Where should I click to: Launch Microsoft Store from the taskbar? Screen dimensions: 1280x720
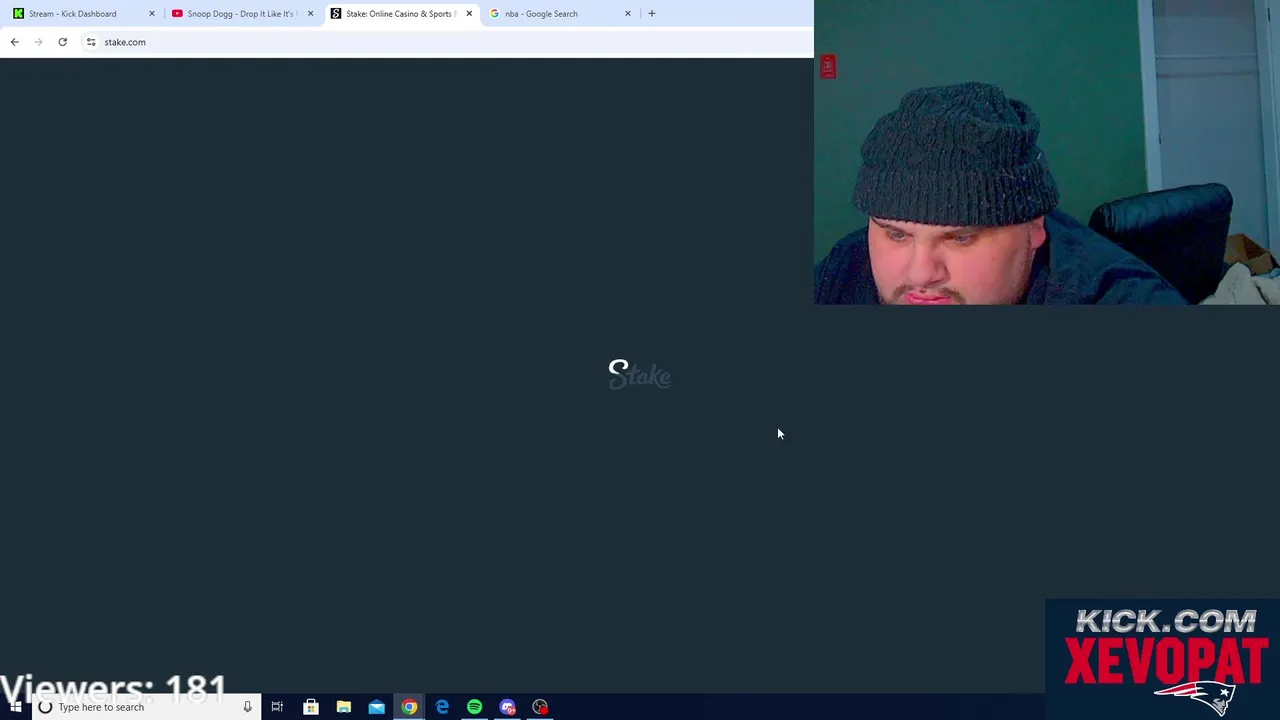click(311, 707)
